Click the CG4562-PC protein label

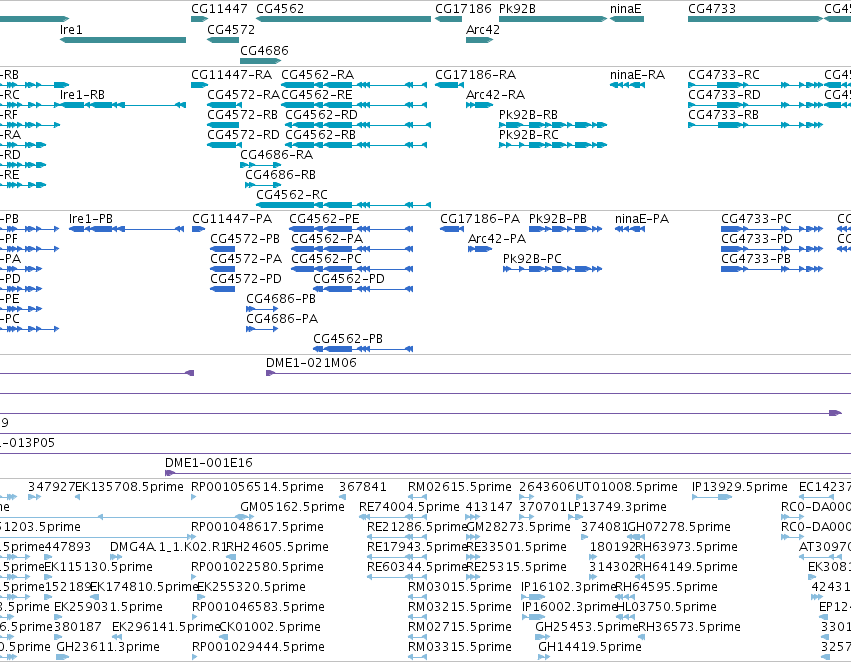(x=327, y=259)
